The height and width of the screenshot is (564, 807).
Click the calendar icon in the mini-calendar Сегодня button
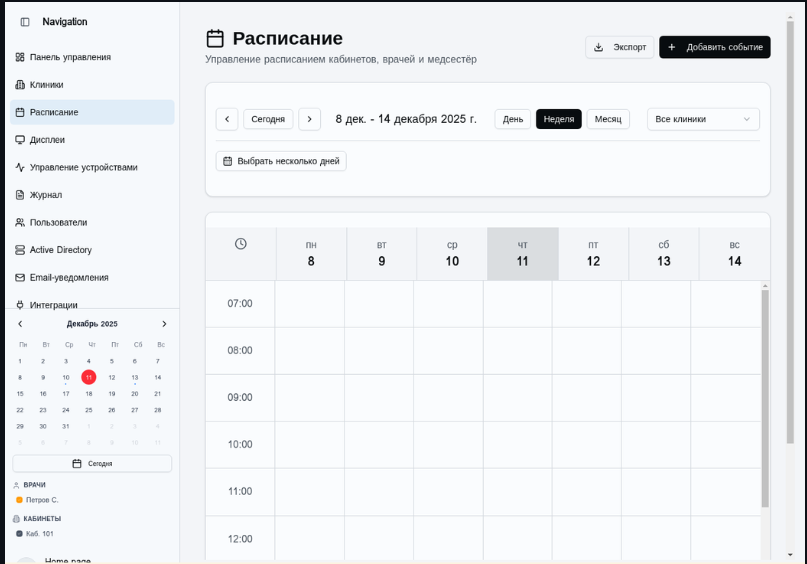click(x=77, y=464)
